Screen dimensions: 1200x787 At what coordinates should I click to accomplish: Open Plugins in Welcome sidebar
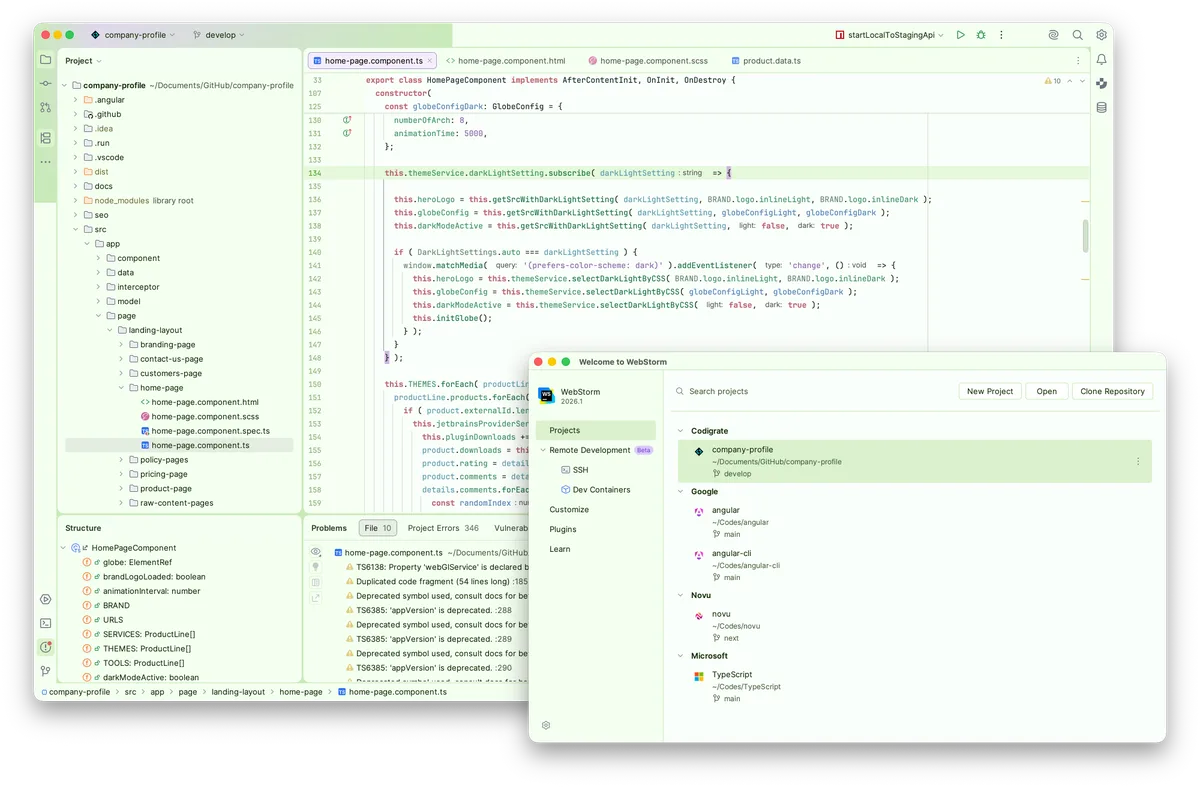(563, 529)
